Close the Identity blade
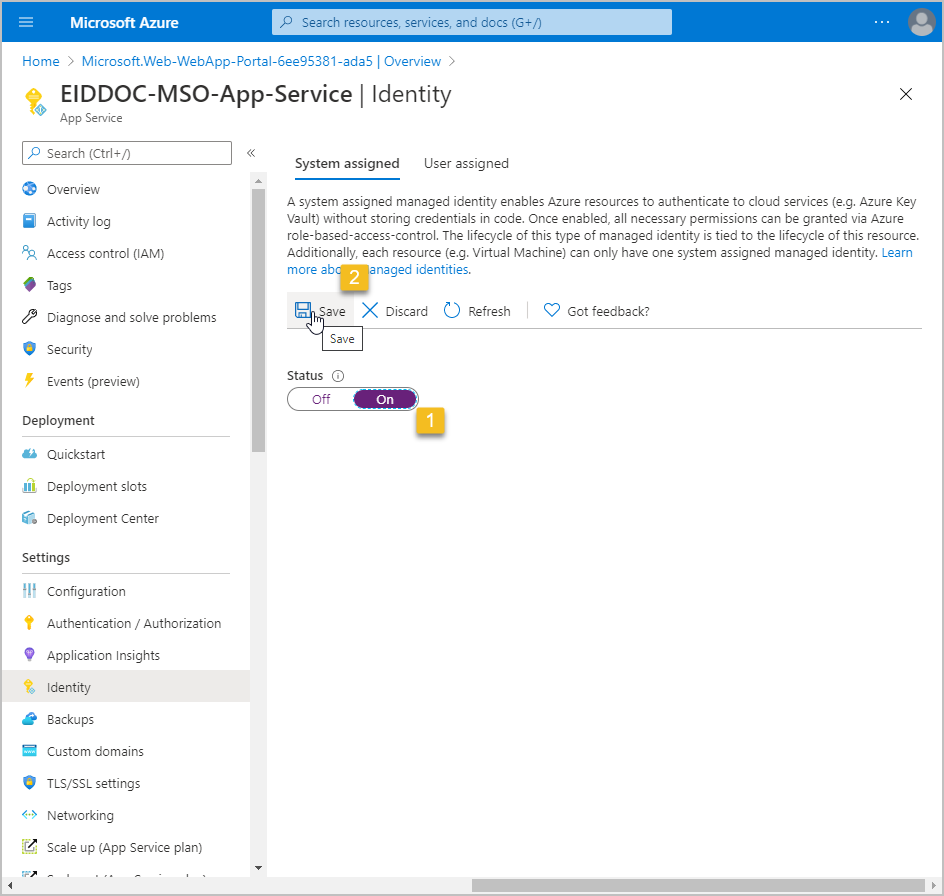The width and height of the screenshot is (944, 896). 906,95
